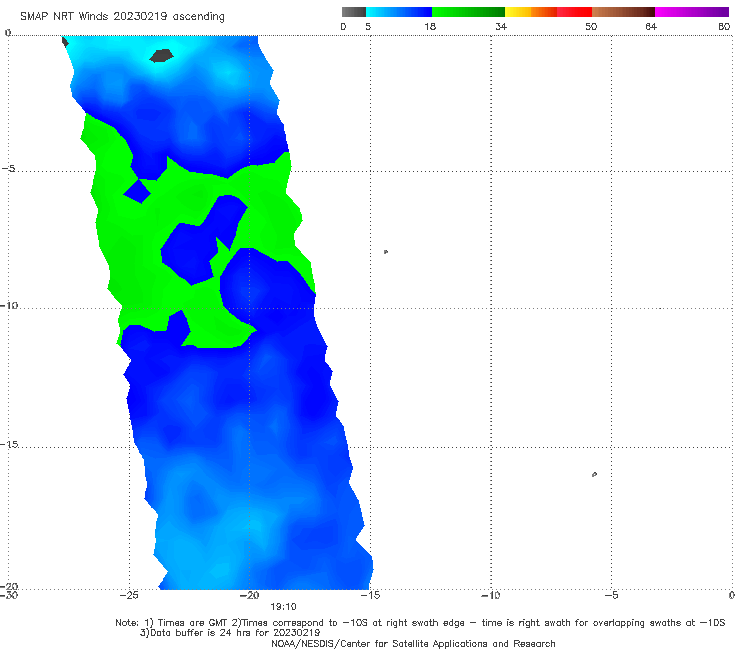The image size is (740, 650).
Task: Click the color bar label '18'
Action: [430, 26]
